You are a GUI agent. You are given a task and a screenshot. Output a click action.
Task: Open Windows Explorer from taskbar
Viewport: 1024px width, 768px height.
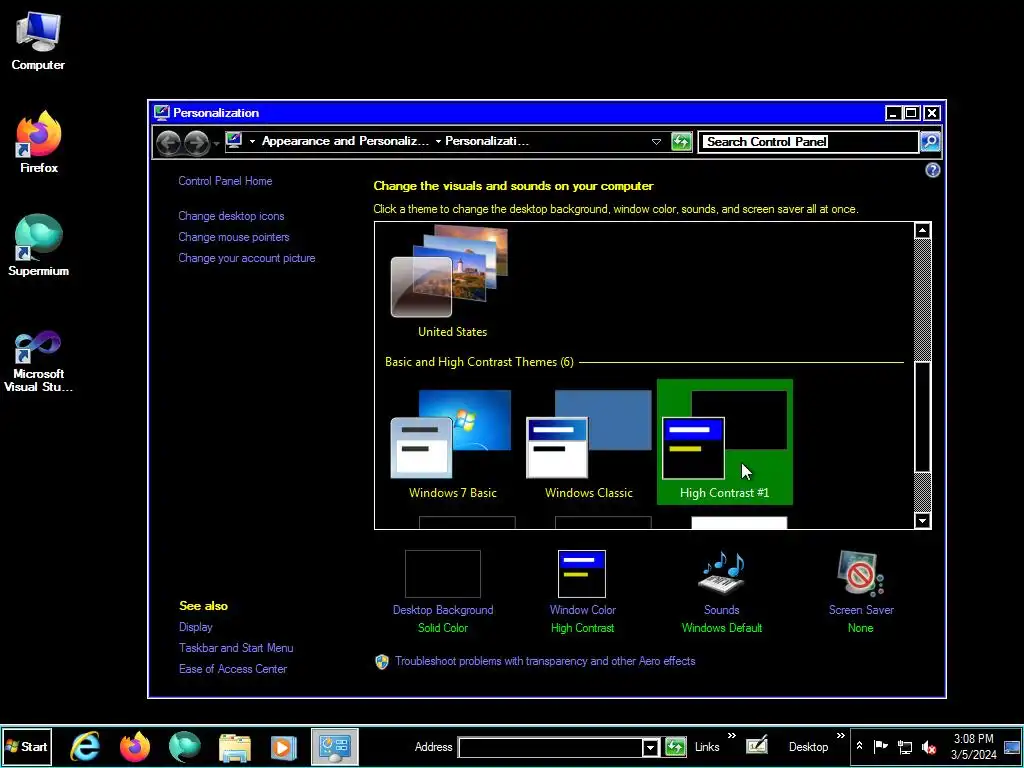[234, 747]
